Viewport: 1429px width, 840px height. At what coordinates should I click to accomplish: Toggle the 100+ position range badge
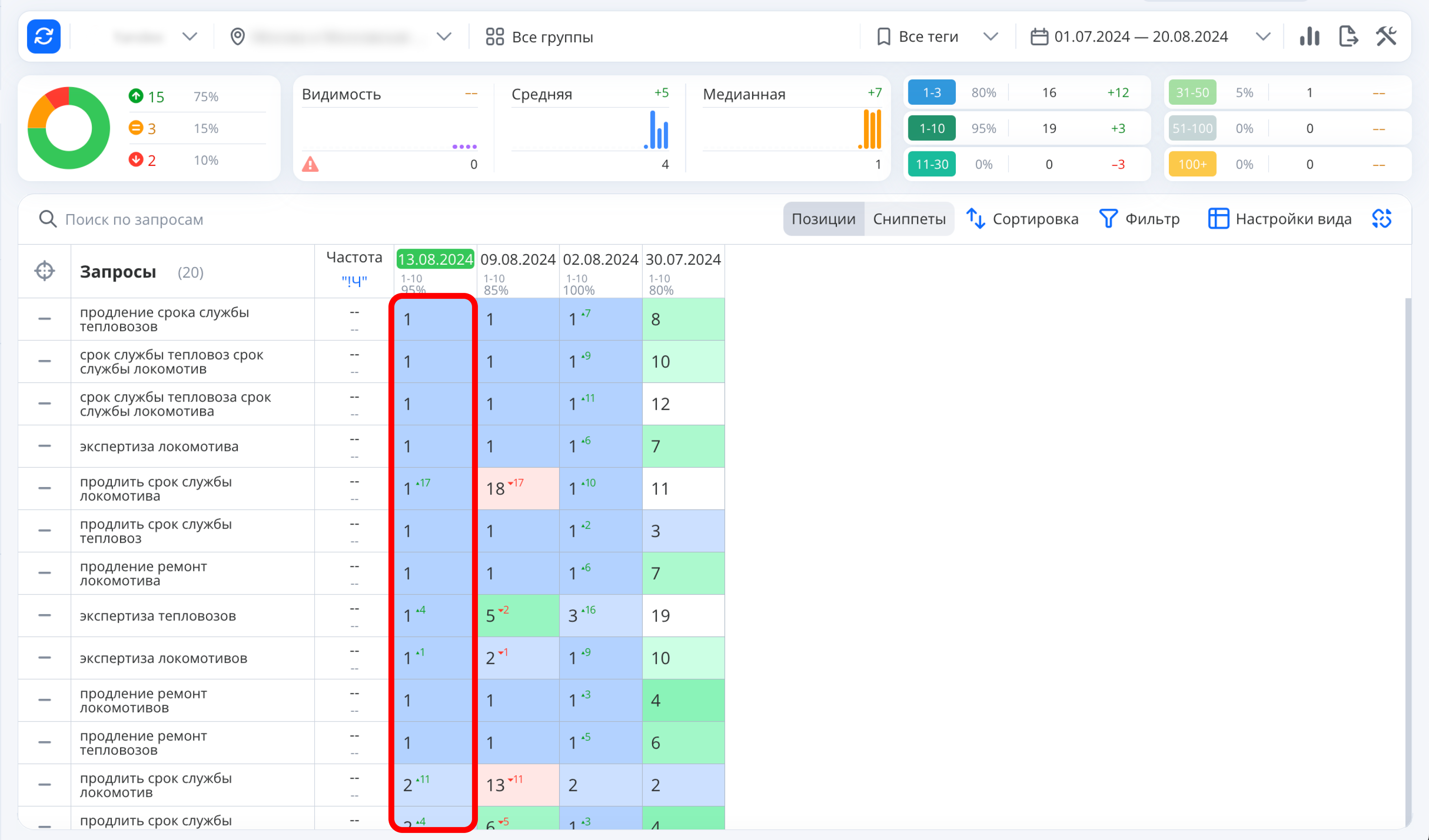pos(1192,164)
